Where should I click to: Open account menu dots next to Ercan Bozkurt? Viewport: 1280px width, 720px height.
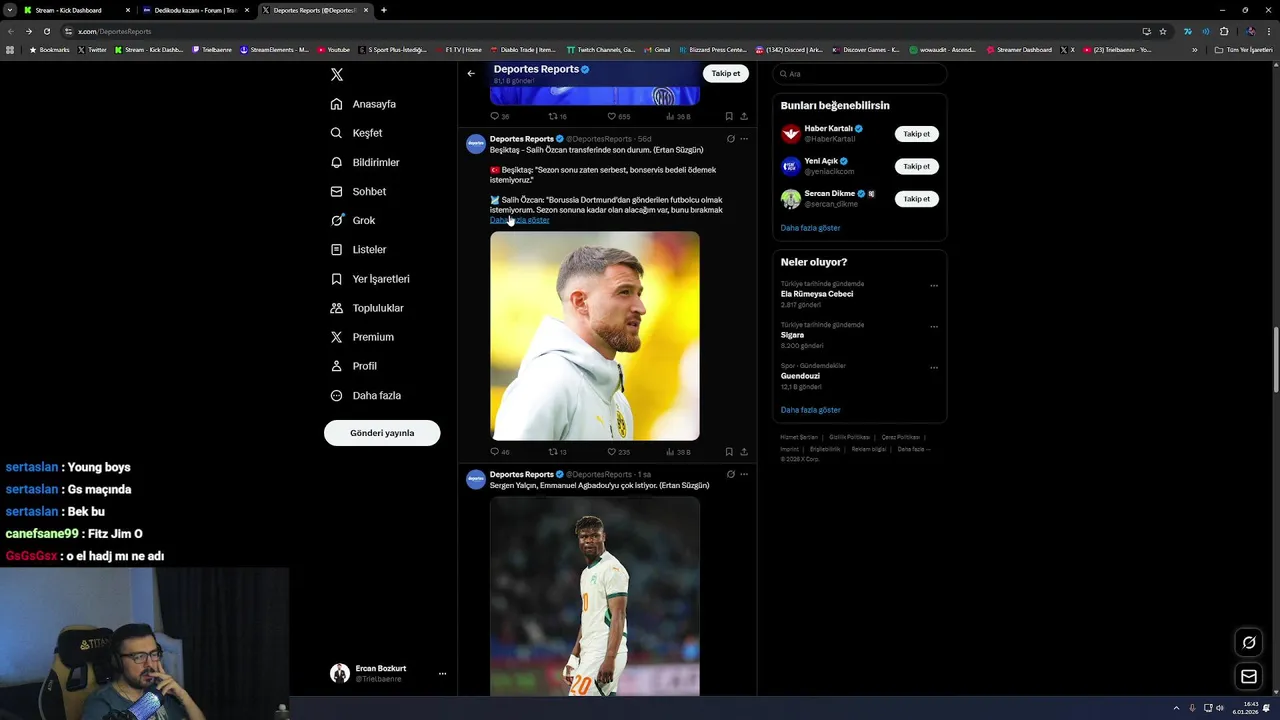(x=442, y=674)
